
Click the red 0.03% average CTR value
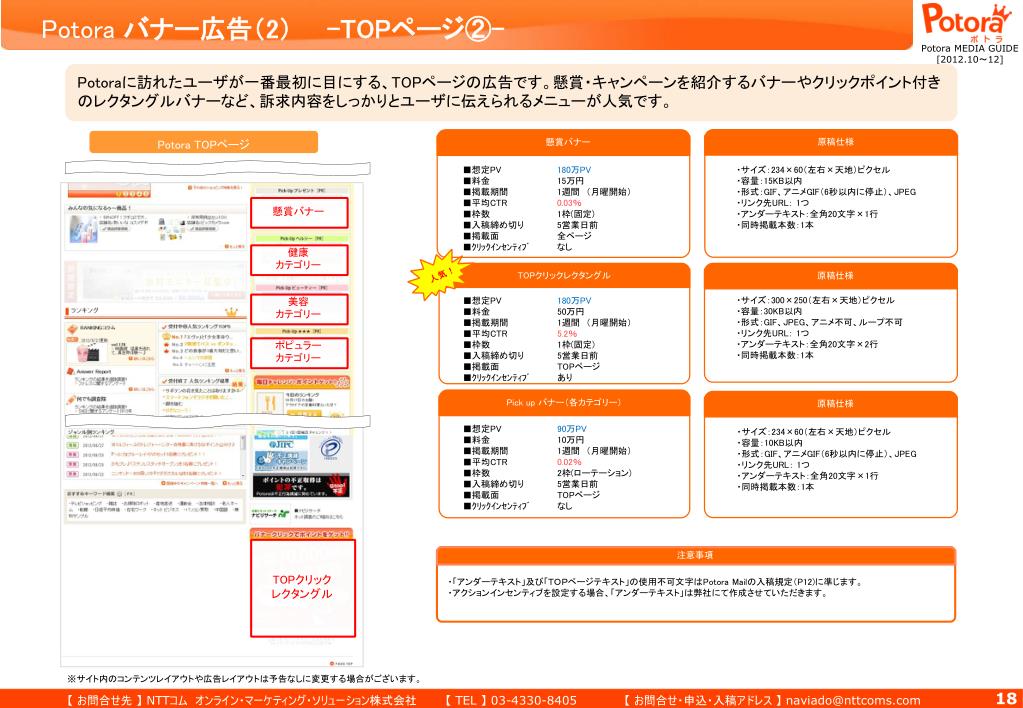click(569, 203)
